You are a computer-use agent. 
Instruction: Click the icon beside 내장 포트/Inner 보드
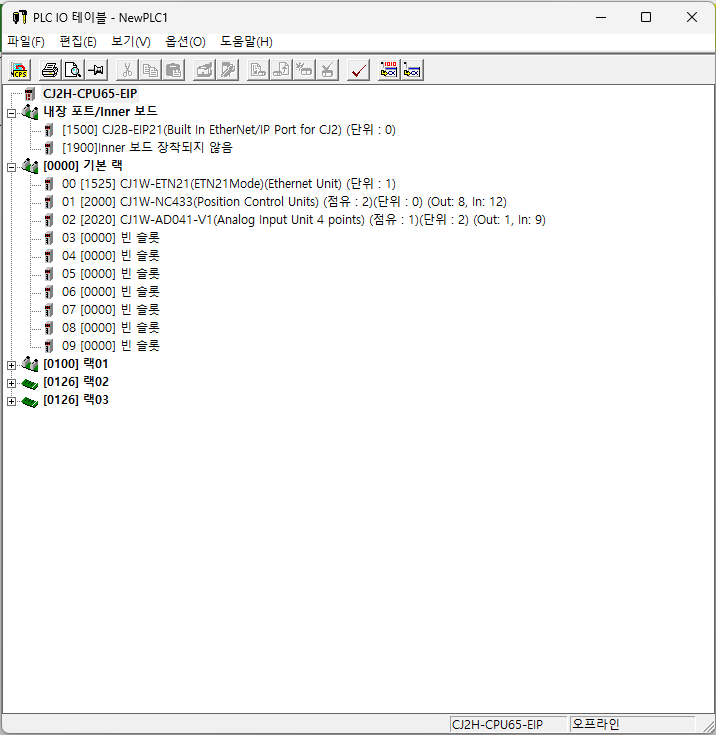click(30, 112)
